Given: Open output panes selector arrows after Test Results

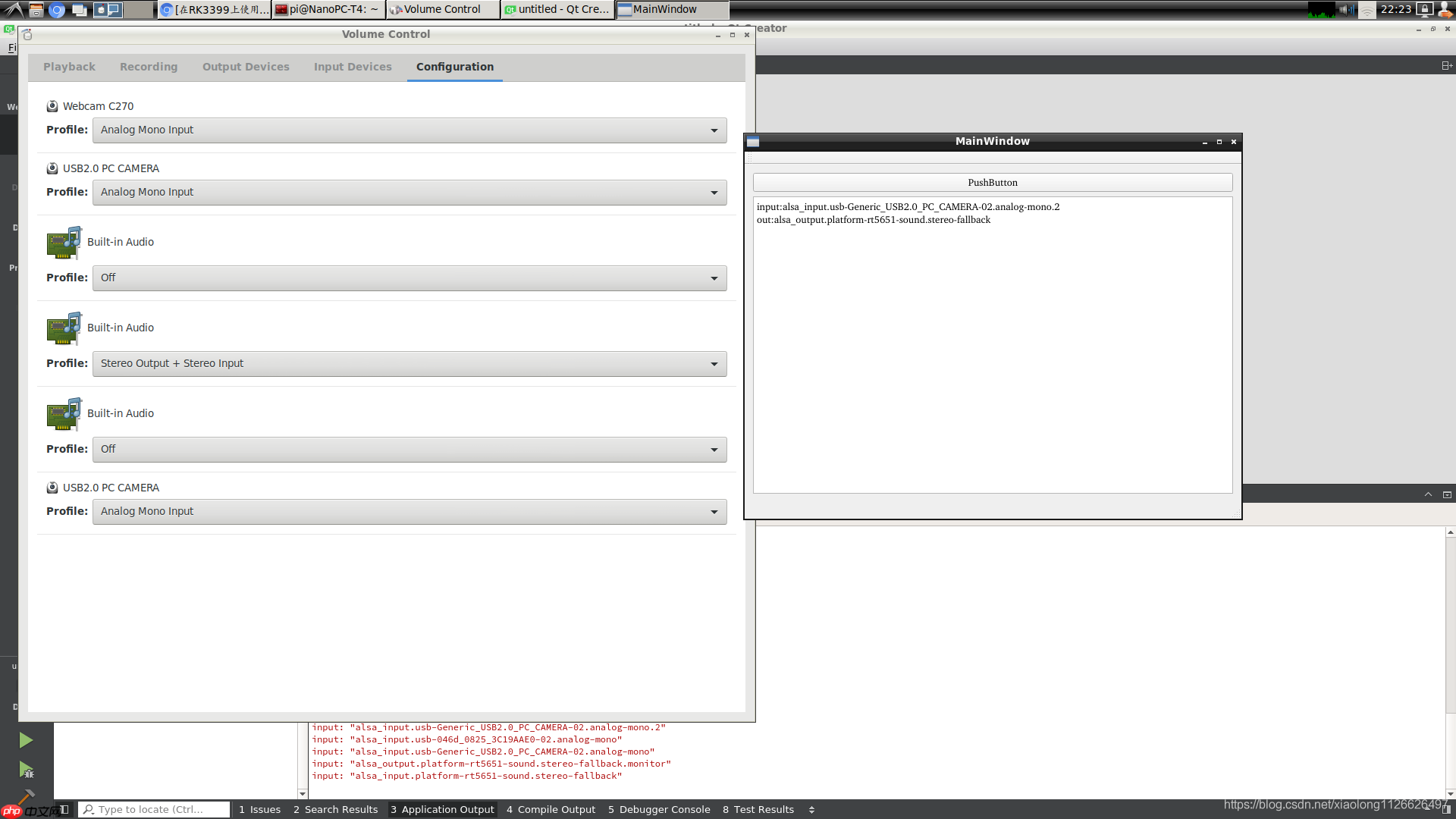Looking at the screenshot, I should 811,809.
